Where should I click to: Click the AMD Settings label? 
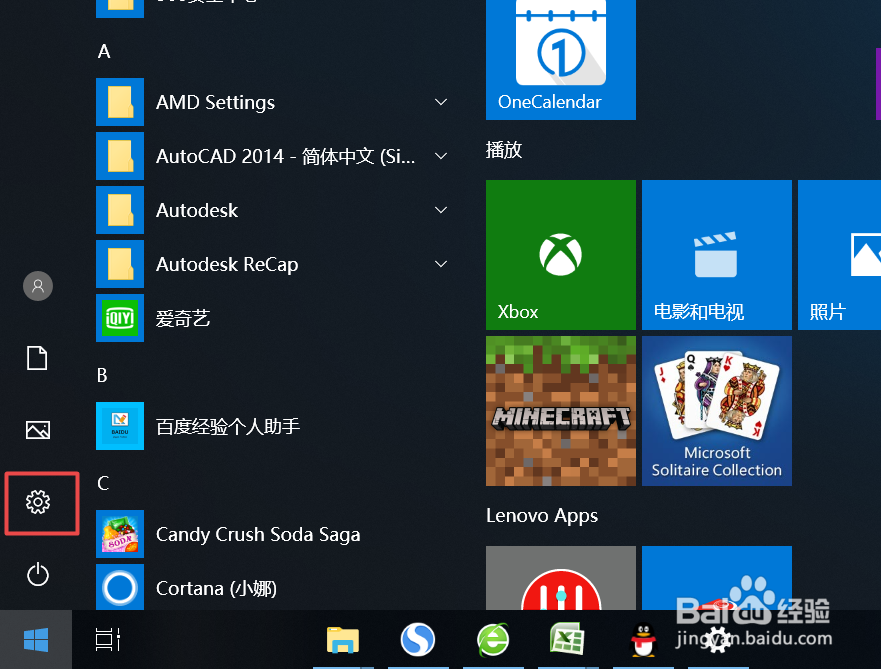[215, 102]
